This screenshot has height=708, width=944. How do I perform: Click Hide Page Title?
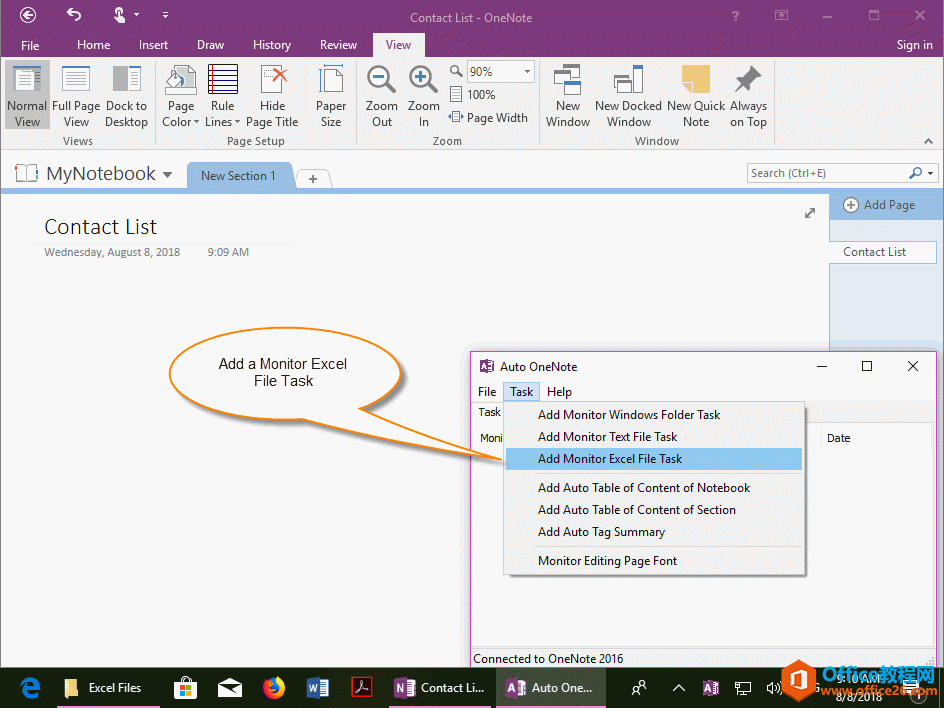tap(272, 96)
